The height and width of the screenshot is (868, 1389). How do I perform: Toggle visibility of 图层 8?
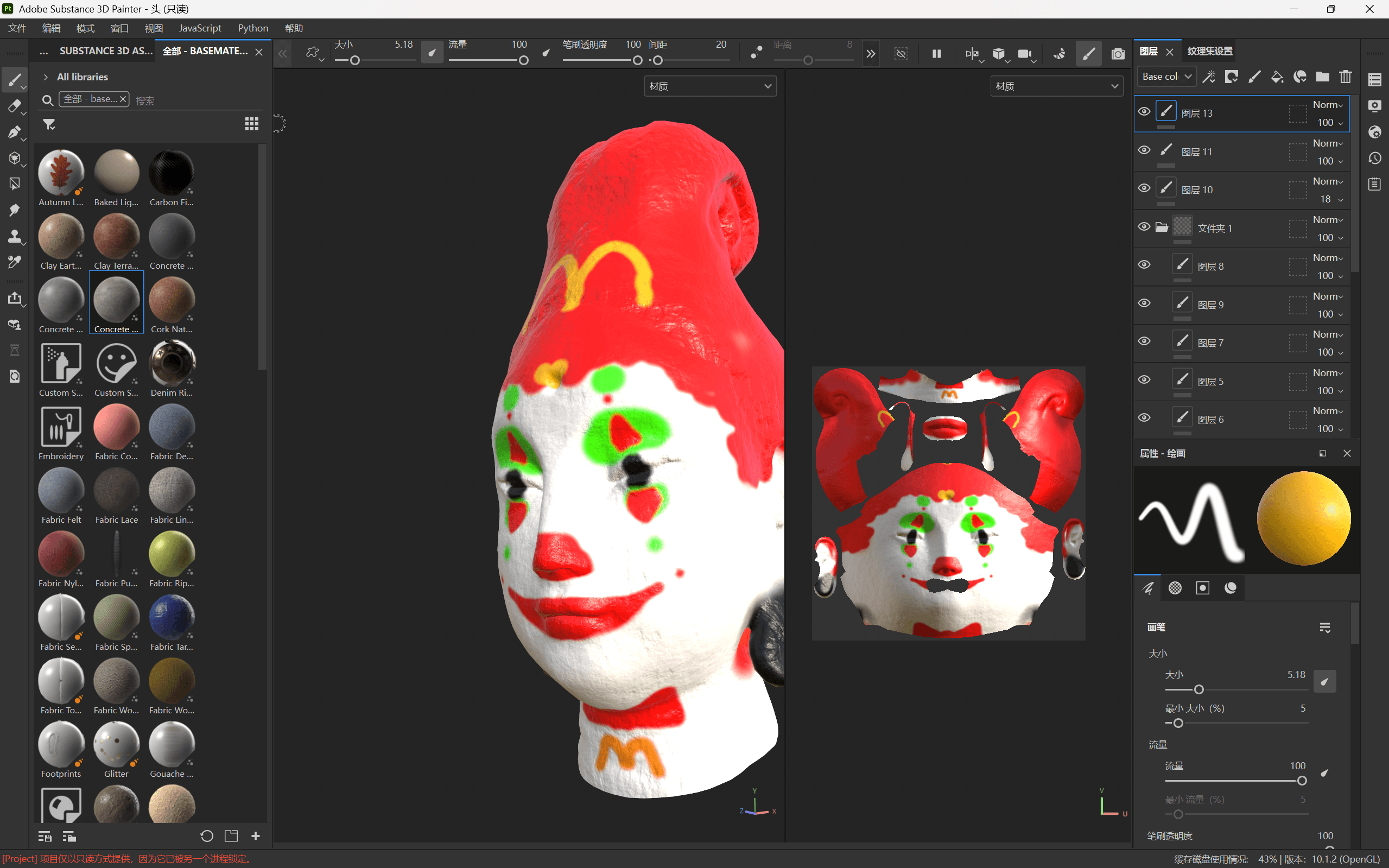click(1144, 265)
